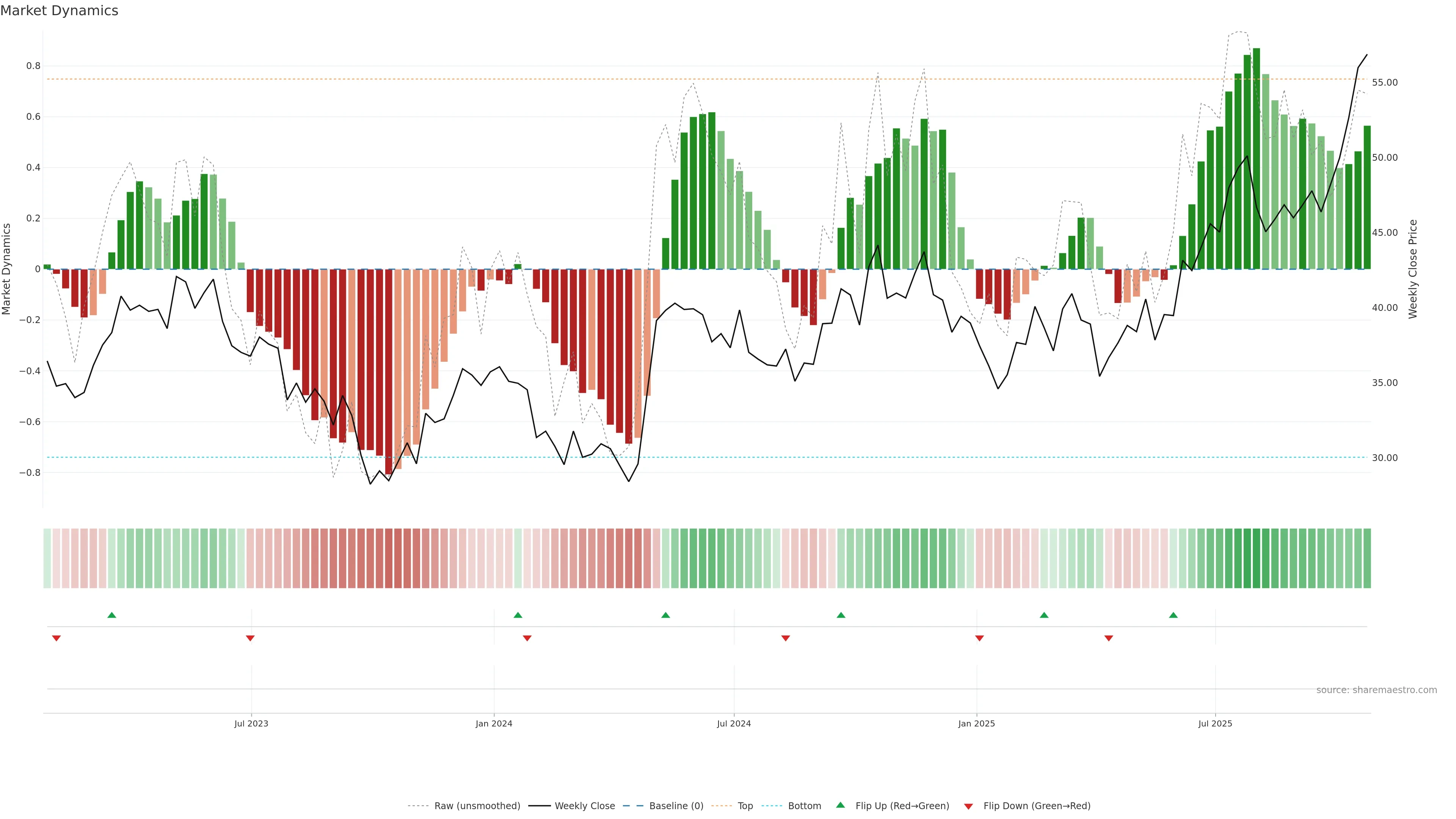Click the 55.00 price axis label
1456x819 pixels.
pos(1384,83)
